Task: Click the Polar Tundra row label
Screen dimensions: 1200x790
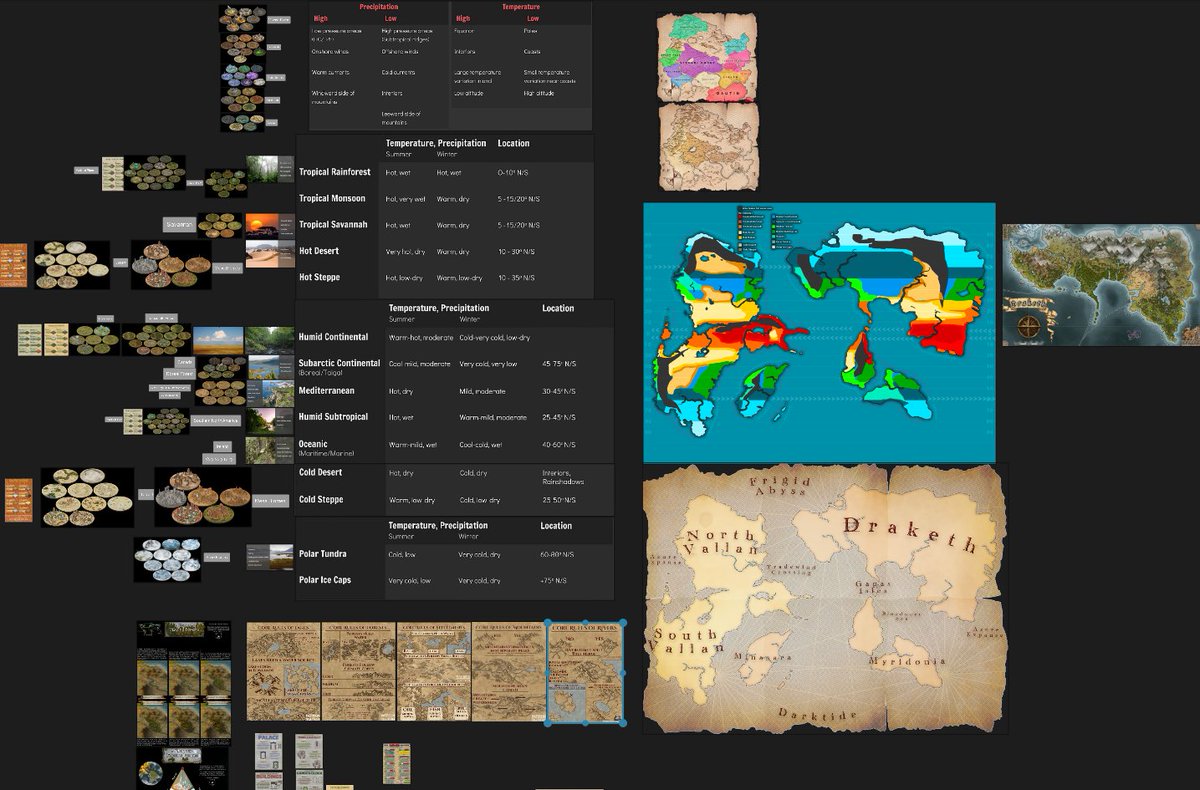Action: [323, 553]
